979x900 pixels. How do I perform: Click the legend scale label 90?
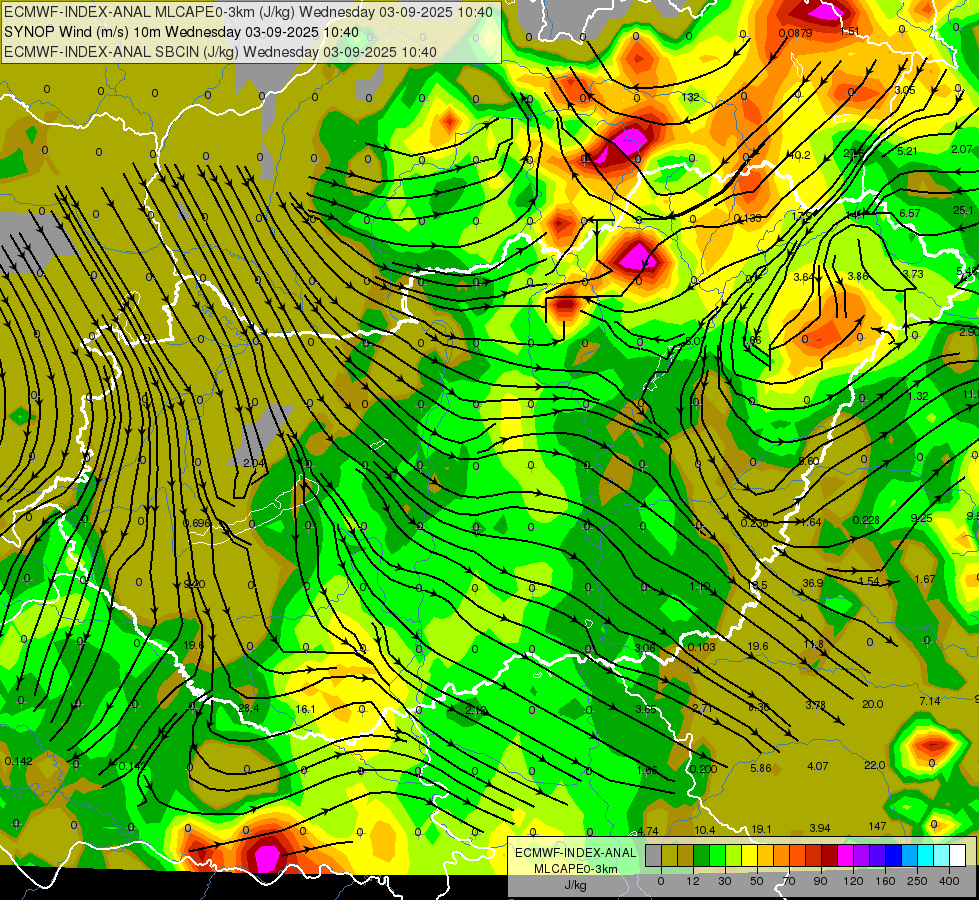coord(821,881)
